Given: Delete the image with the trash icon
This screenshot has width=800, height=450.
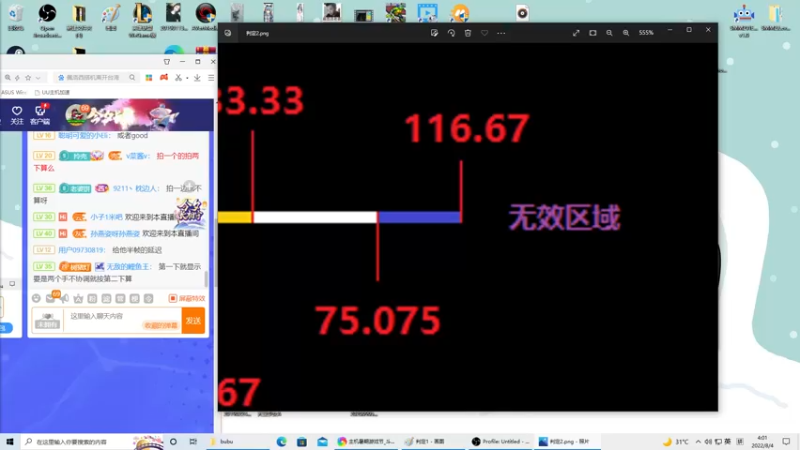Looking at the screenshot, I should coord(468,33).
